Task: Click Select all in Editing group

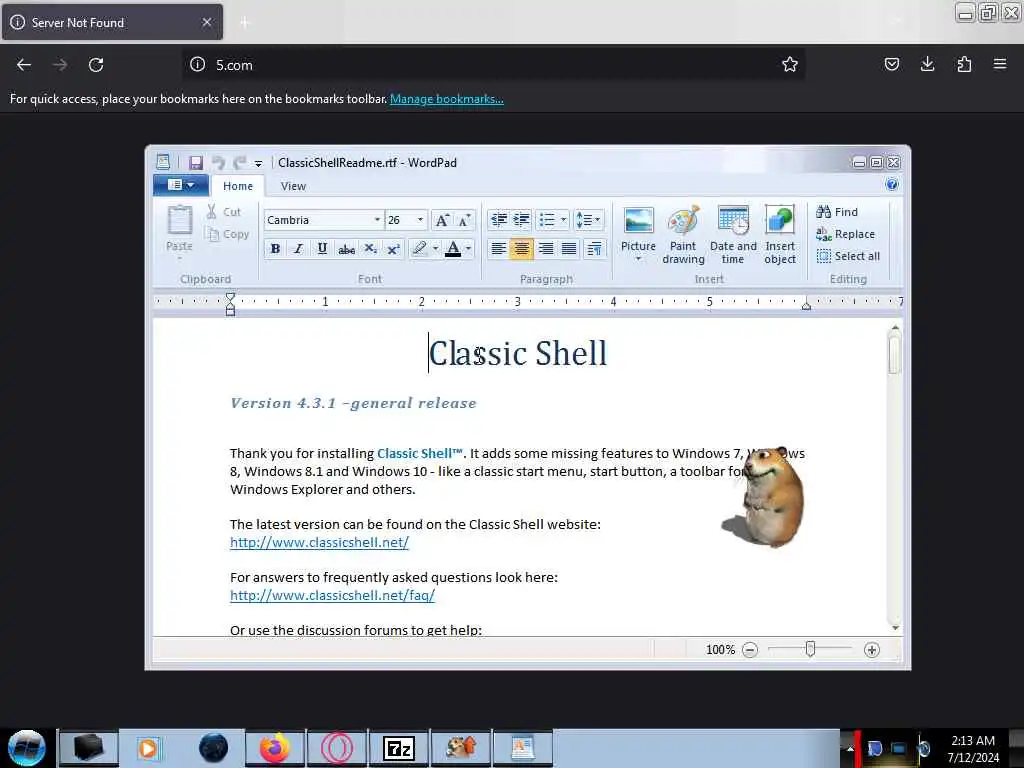Action: 848,256
